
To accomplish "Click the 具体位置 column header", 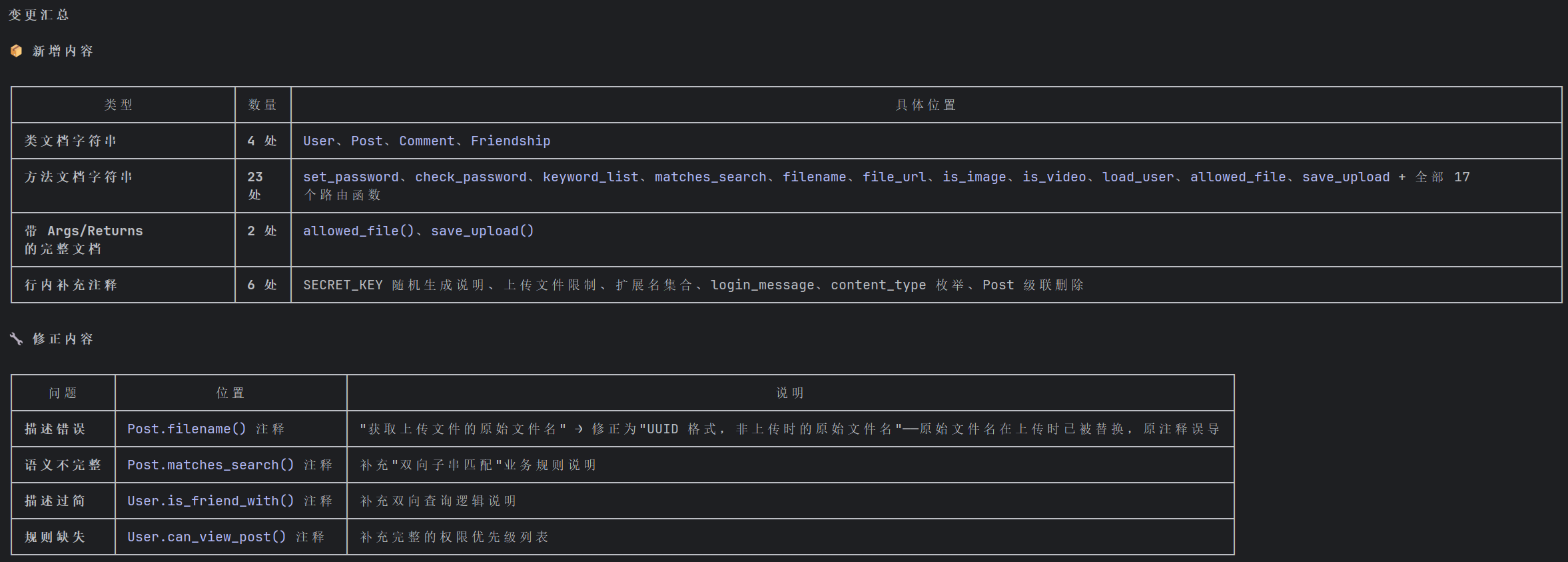I will click(926, 105).
